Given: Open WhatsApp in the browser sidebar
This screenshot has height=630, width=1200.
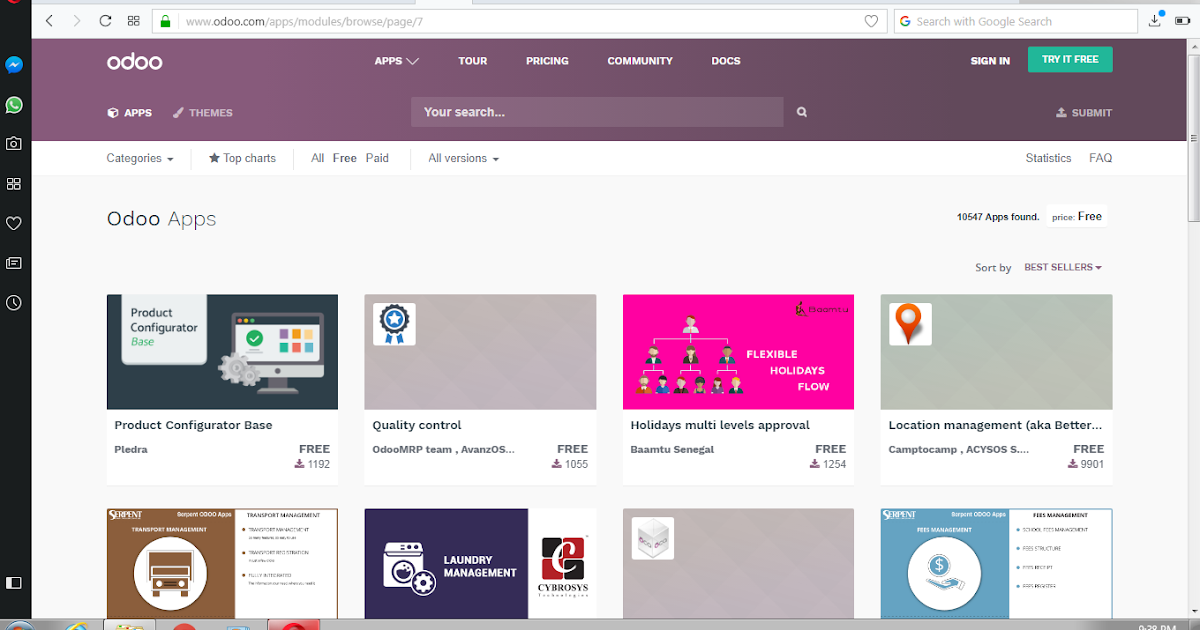Looking at the screenshot, I should pyautogui.click(x=14, y=105).
